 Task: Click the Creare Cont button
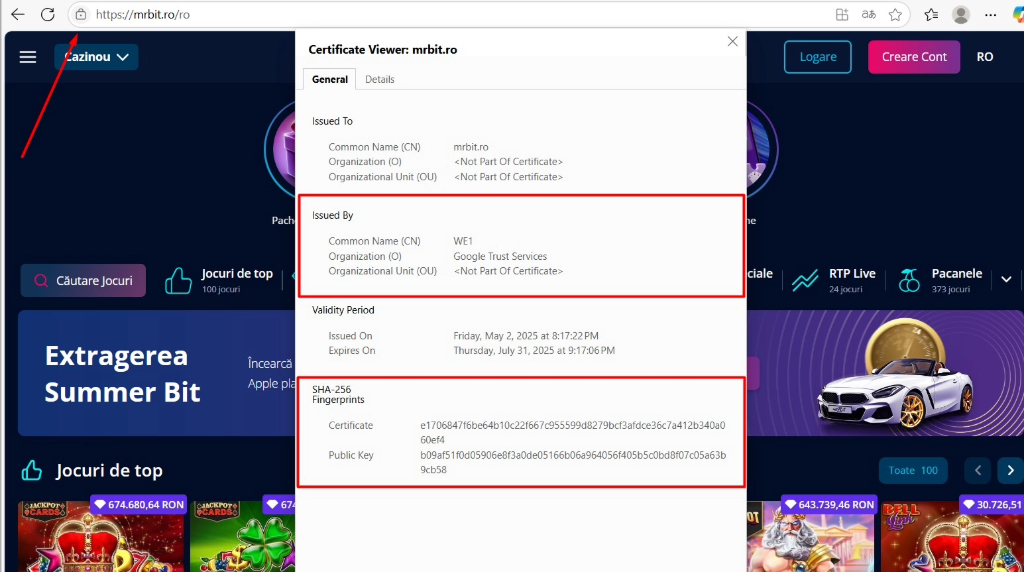pyautogui.click(x=914, y=57)
